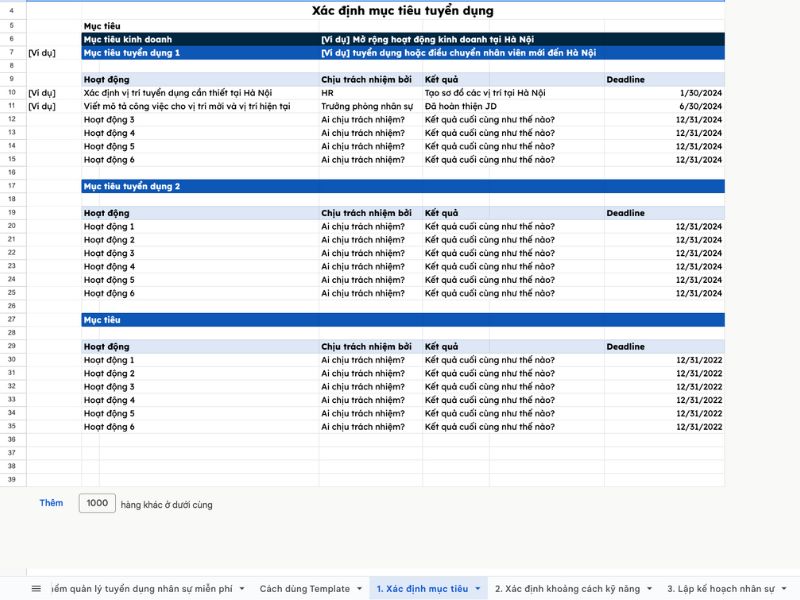The width and height of the screenshot is (800, 600).
Task: Expand menu arrow on '2. Xác định khoảng cách kỹ năng'
Action: (650, 589)
